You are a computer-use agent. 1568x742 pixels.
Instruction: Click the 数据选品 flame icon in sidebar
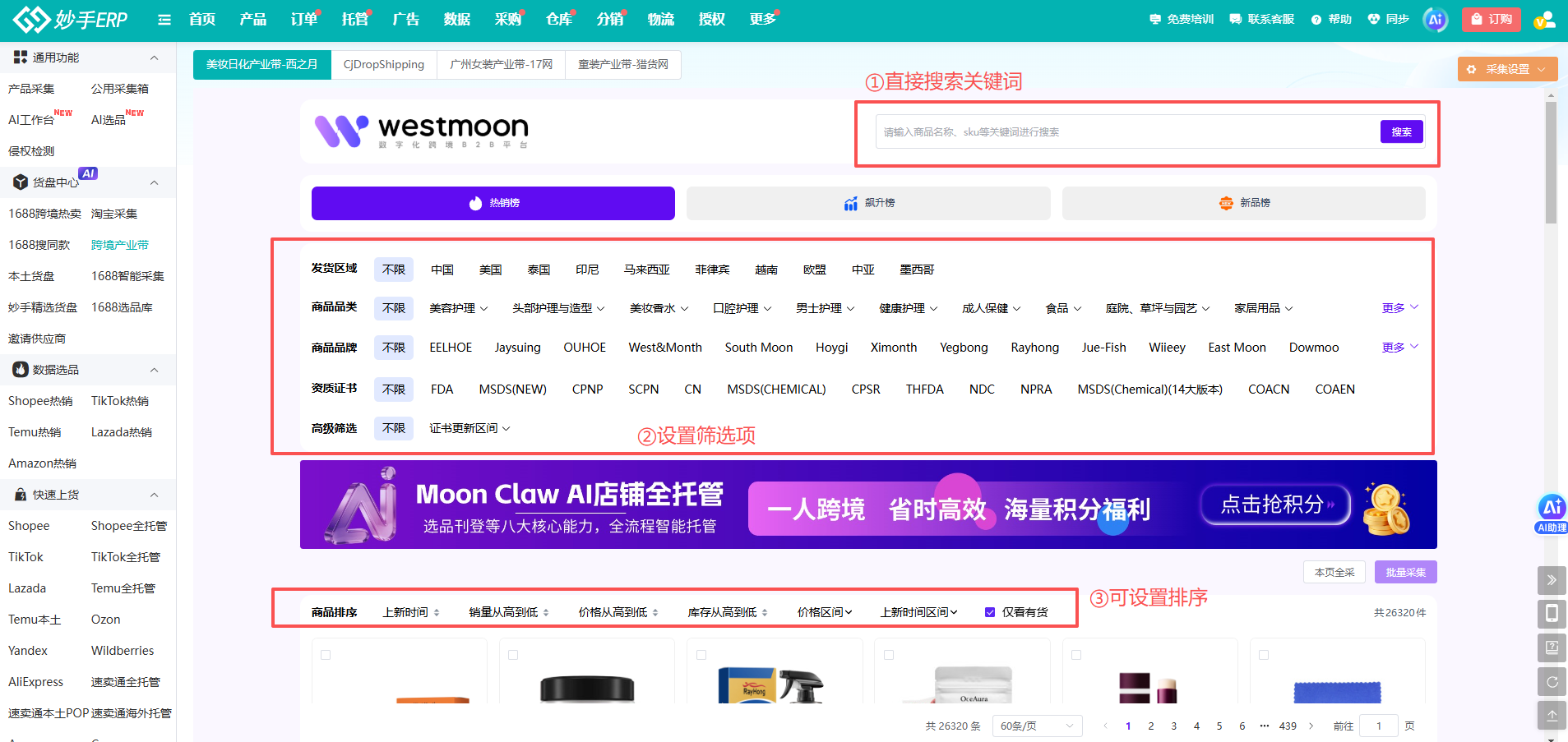click(21, 370)
